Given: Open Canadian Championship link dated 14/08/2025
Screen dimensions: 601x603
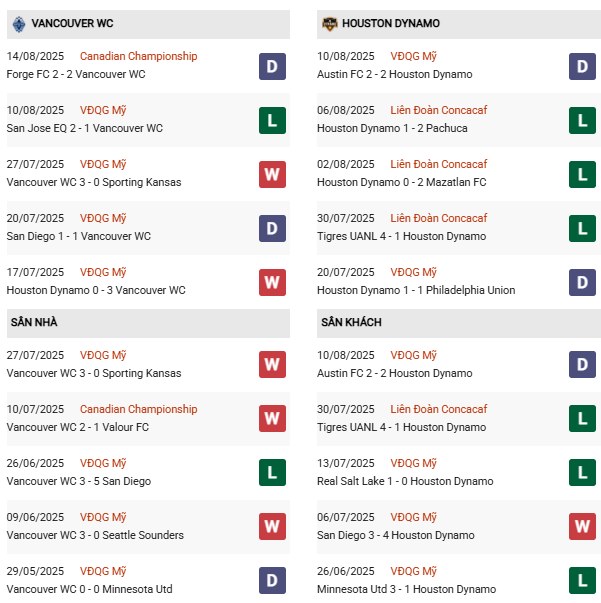Looking at the screenshot, I should [x=138, y=56].
